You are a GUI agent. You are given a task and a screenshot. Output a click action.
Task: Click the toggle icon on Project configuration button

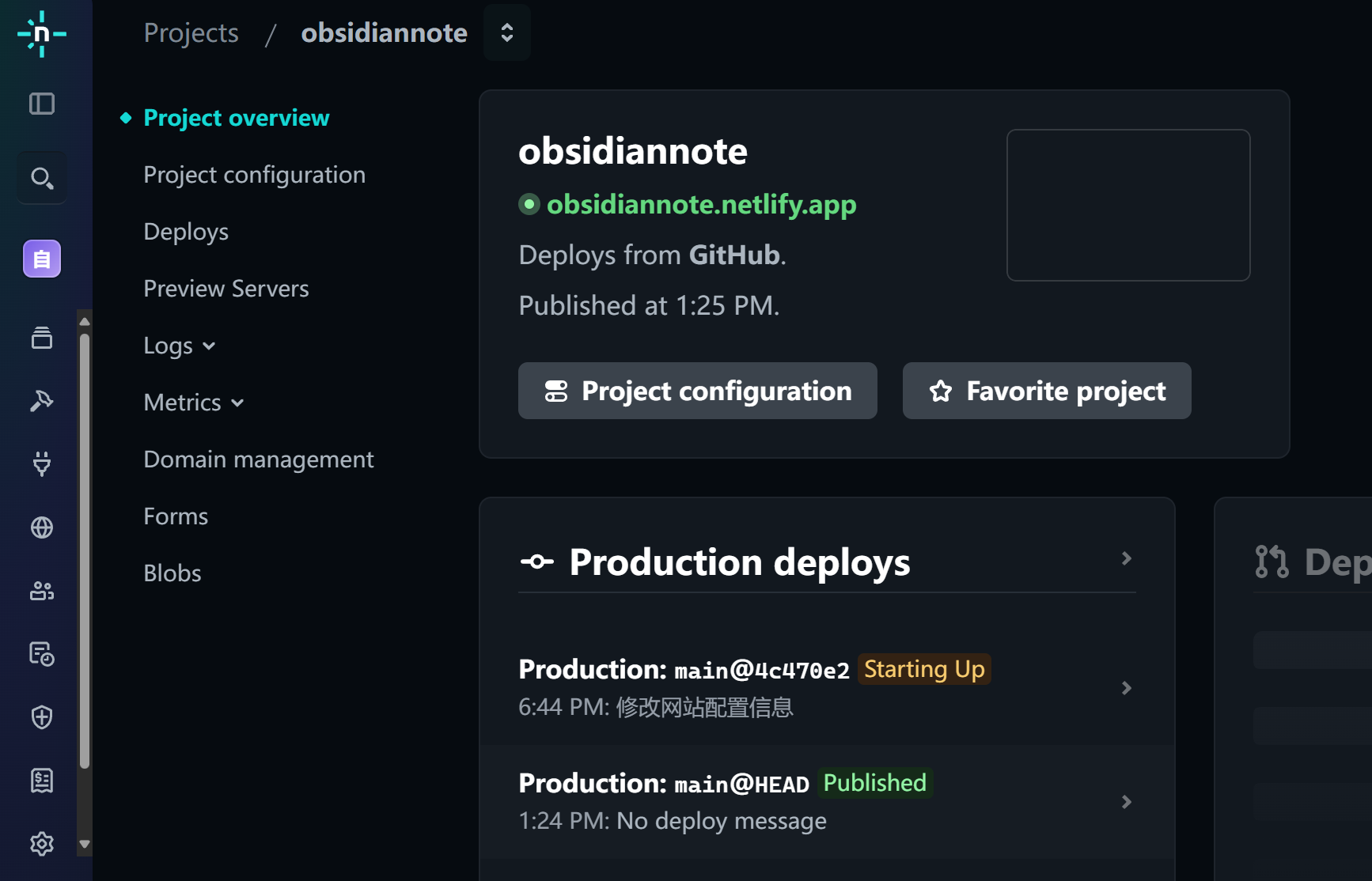(x=556, y=391)
